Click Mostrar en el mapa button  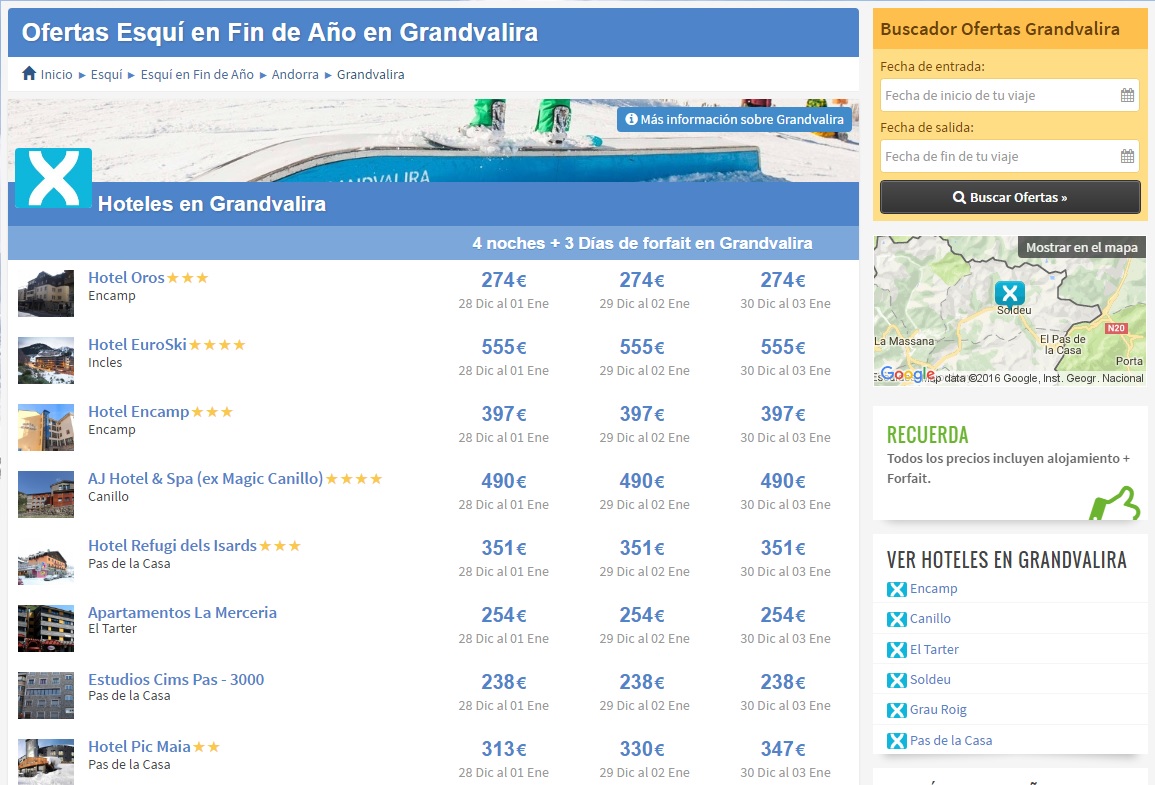pos(1081,247)
